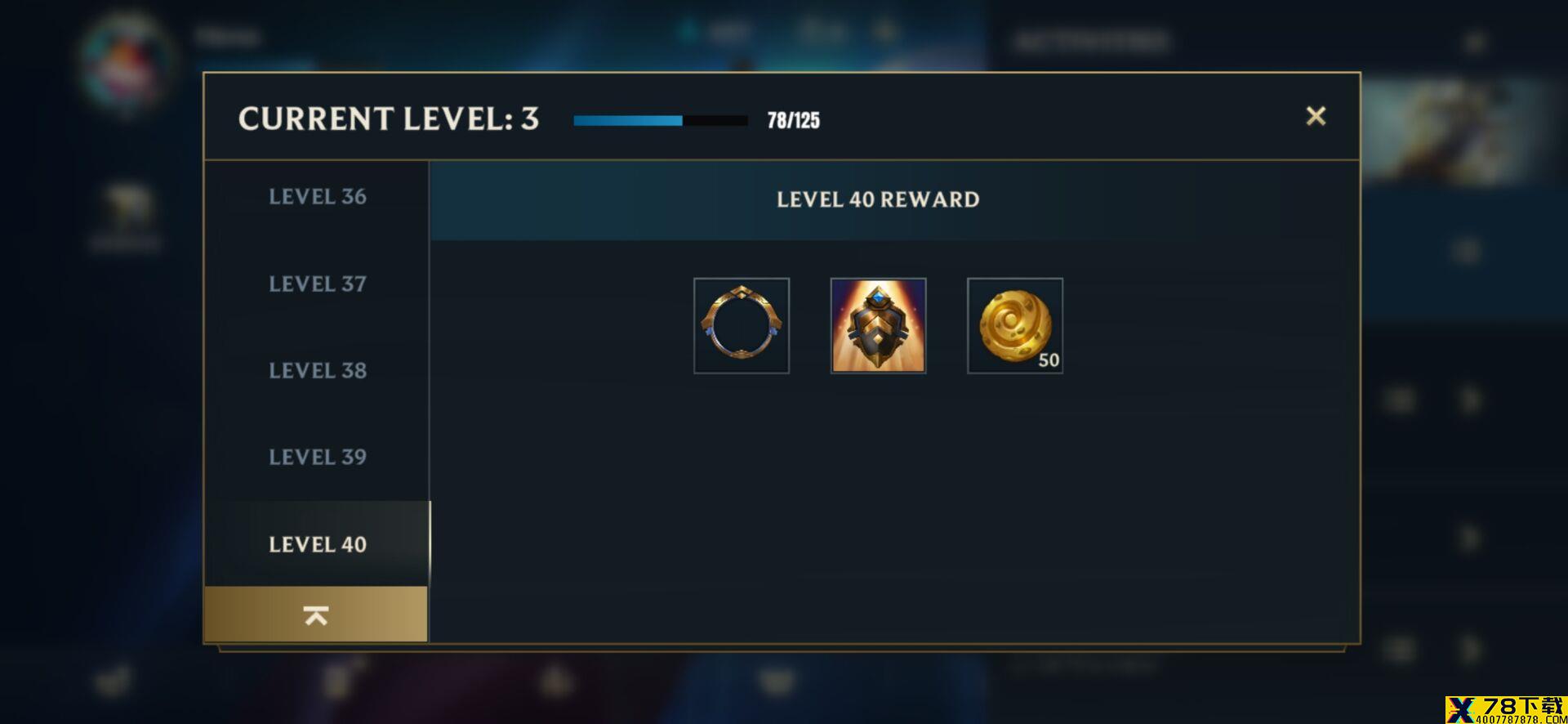The height and width of the screenshot is (724, 1568).
Task: Switch to Level 37 rewards
Action: (x=317, y=284)
